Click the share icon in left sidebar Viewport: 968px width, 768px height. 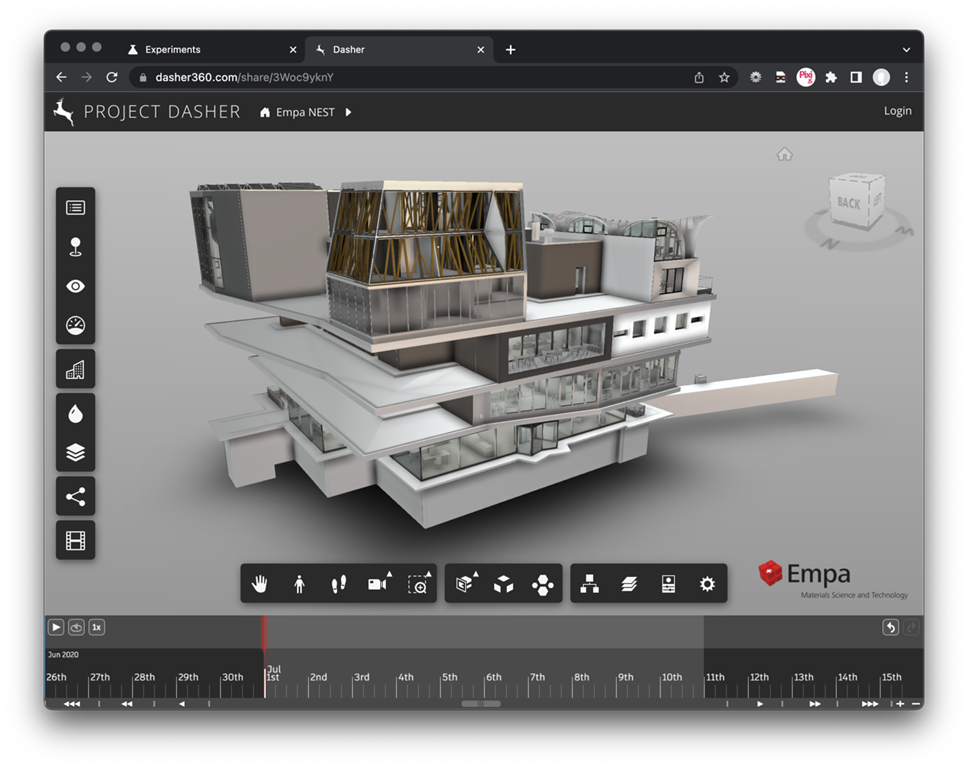(x=75, y=497)
